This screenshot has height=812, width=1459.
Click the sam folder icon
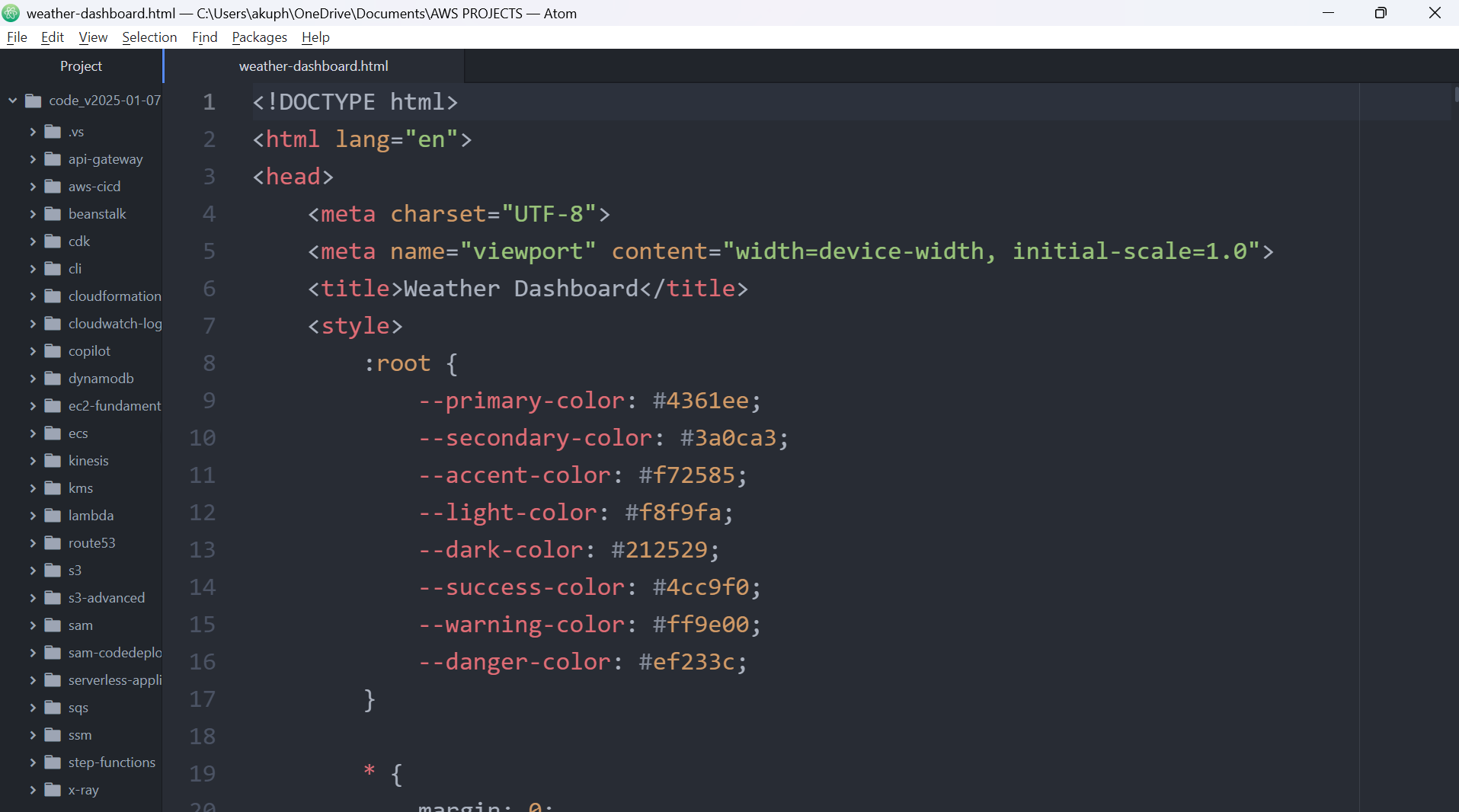coord(53,625)
